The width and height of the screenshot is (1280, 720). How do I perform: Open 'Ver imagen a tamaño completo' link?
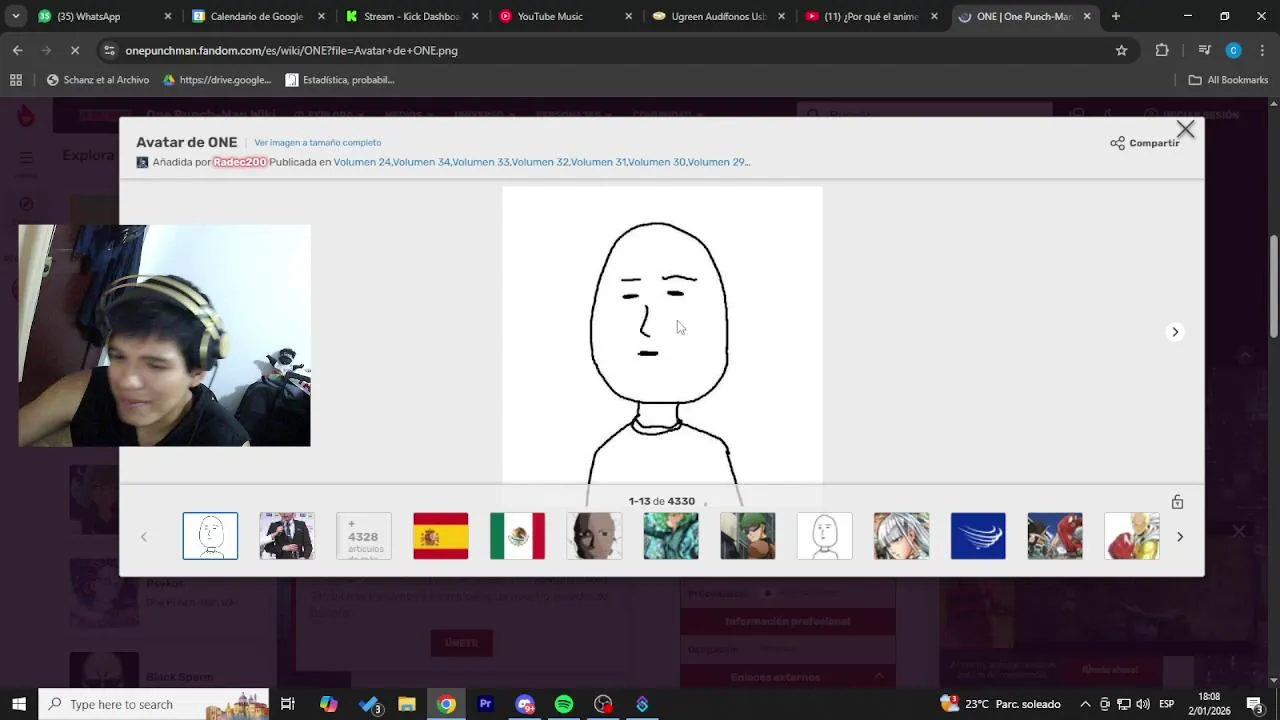click(x=318, y=143)
